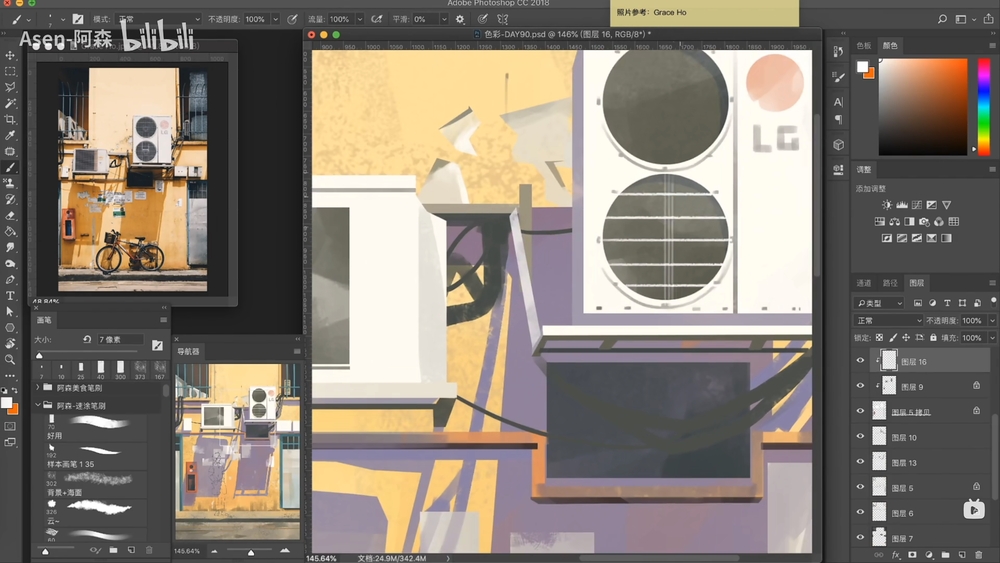1000x563 pixels.
Task: Open smoothing options gear icon
Action: (460, 19)
